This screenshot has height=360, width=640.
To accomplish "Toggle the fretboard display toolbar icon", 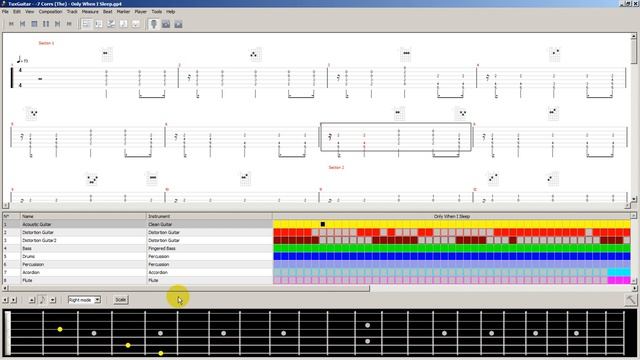I will point(154,24).
